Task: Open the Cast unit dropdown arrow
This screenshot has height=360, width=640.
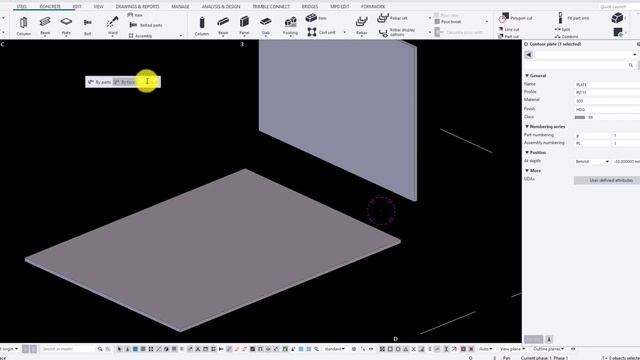Action: [x=344, y=32]
